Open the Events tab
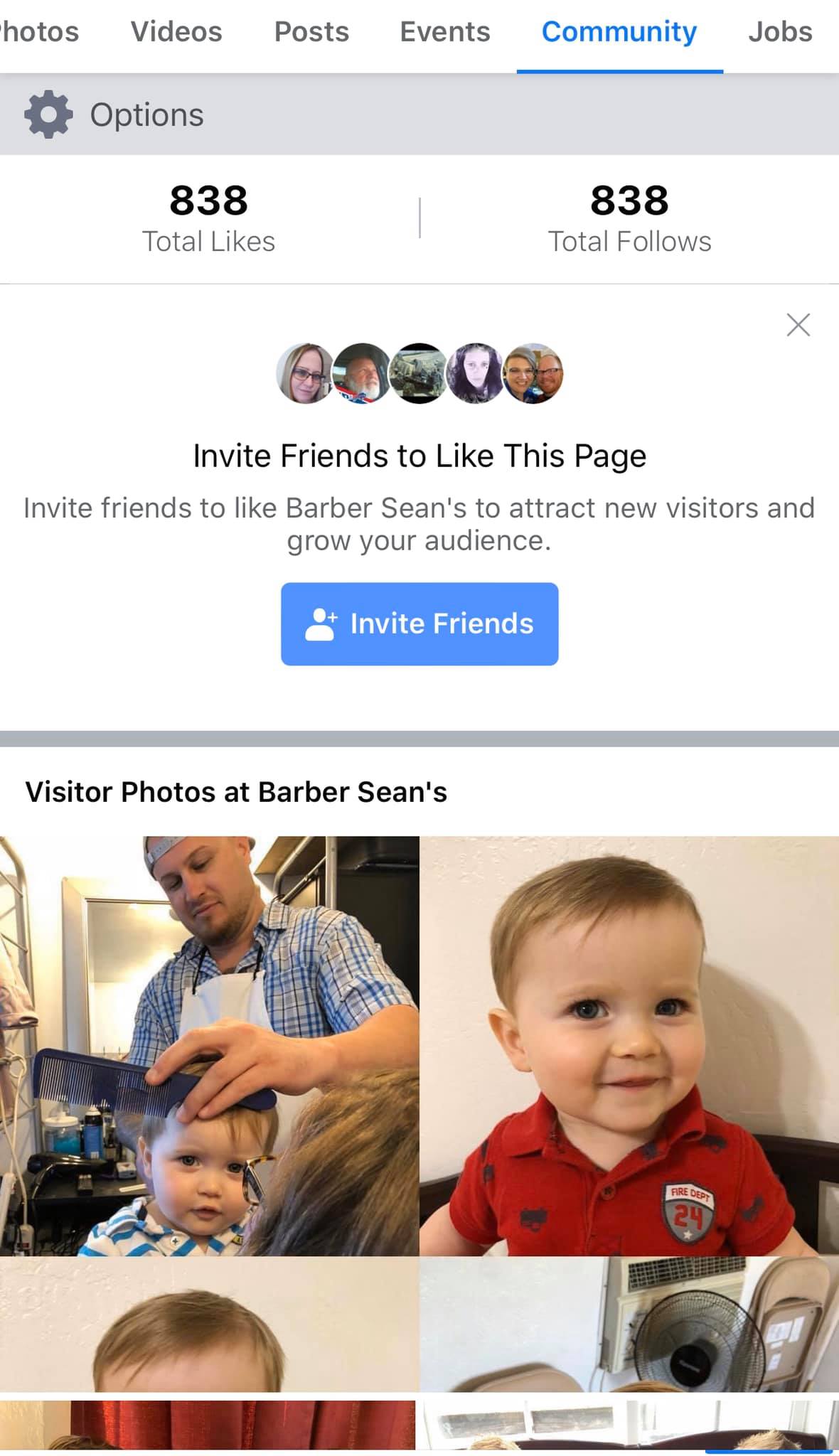Viewport: 839px width, 1456px height. click(x=445, y=32)
